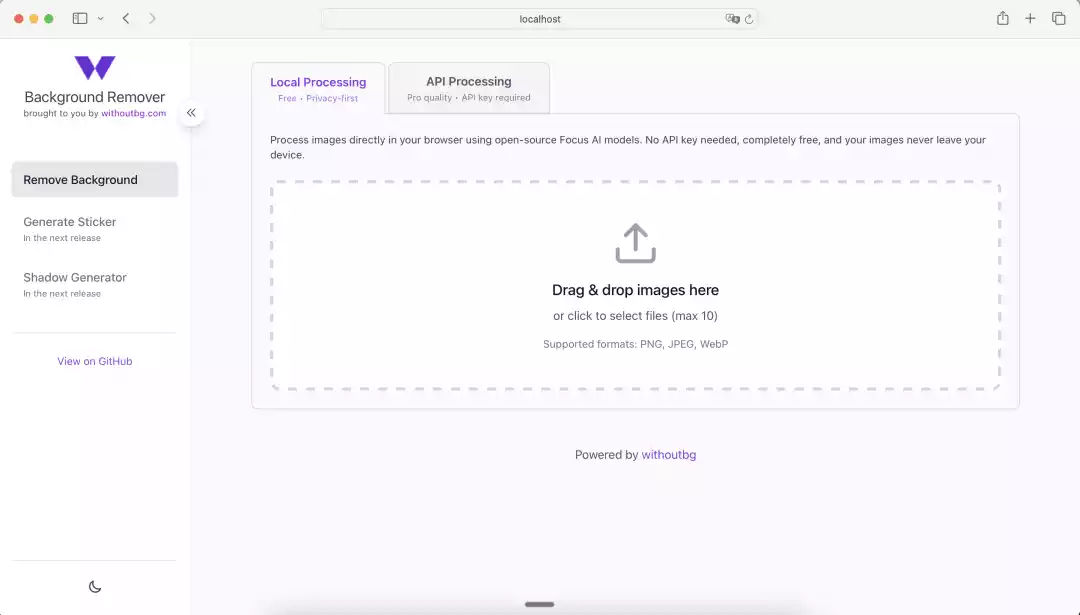Focus the localhost address bar
1080x615 pixels.
[540, 18]
